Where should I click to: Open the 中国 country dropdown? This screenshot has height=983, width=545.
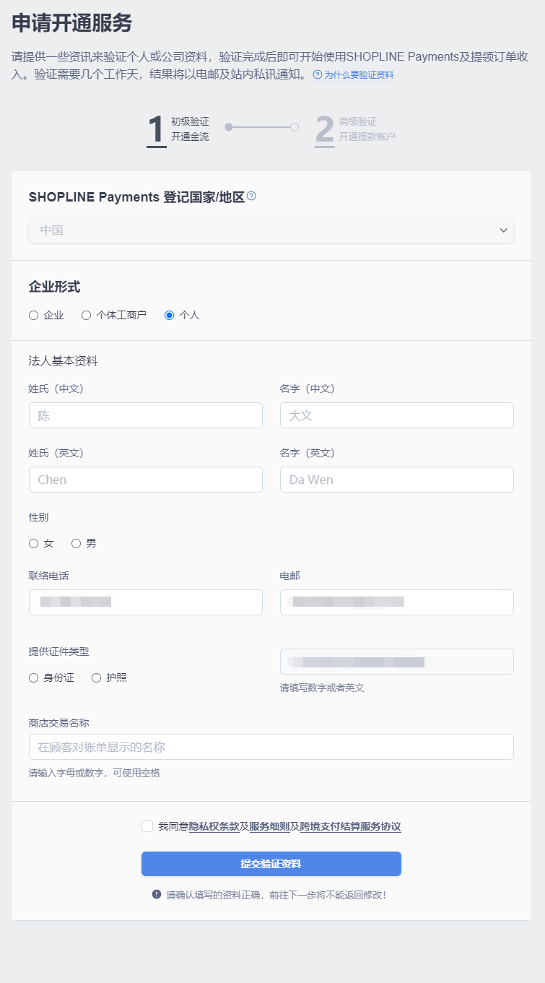pyautogui.click(x=272, y=230)
